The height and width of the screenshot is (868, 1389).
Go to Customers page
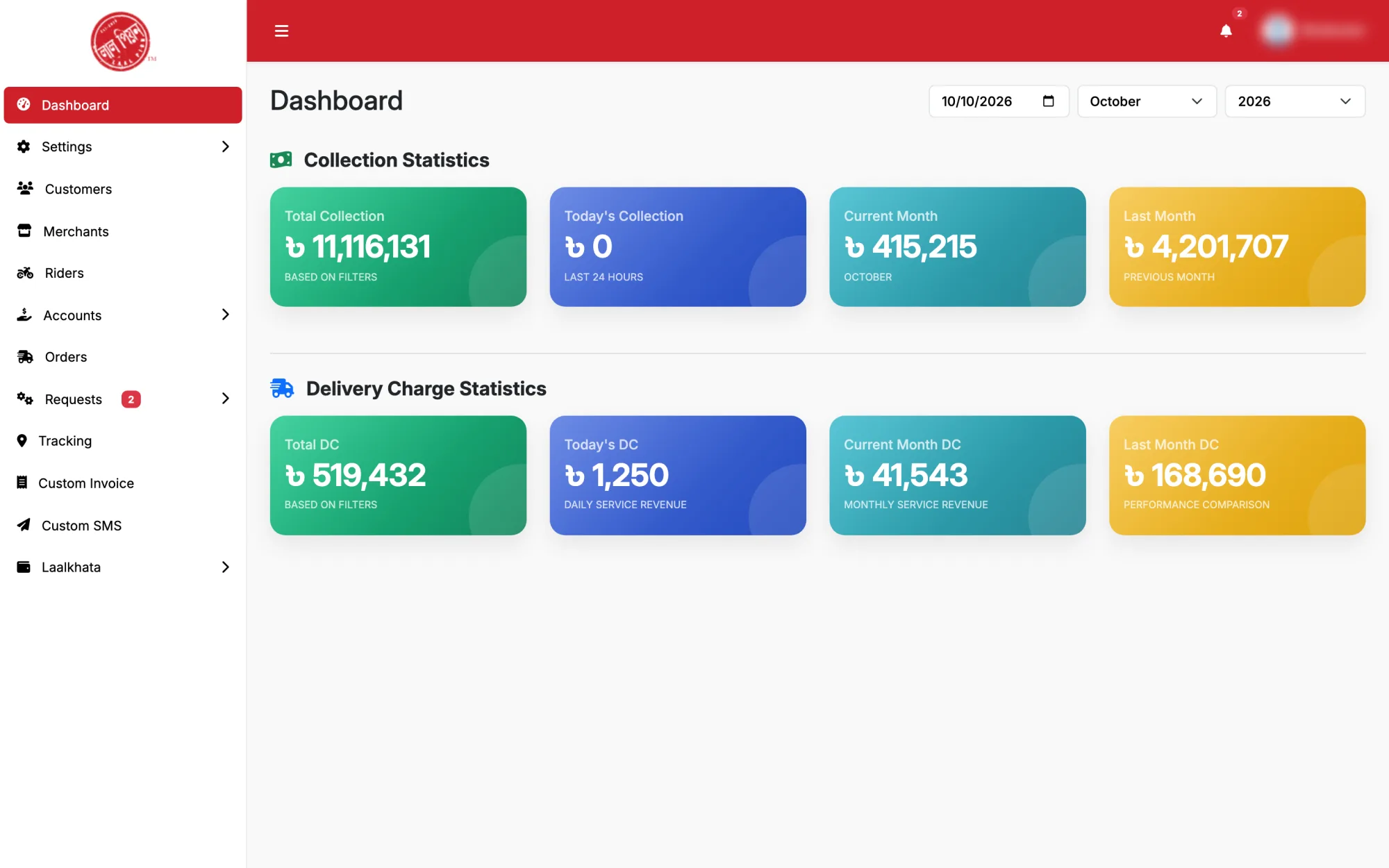[123, 189]
